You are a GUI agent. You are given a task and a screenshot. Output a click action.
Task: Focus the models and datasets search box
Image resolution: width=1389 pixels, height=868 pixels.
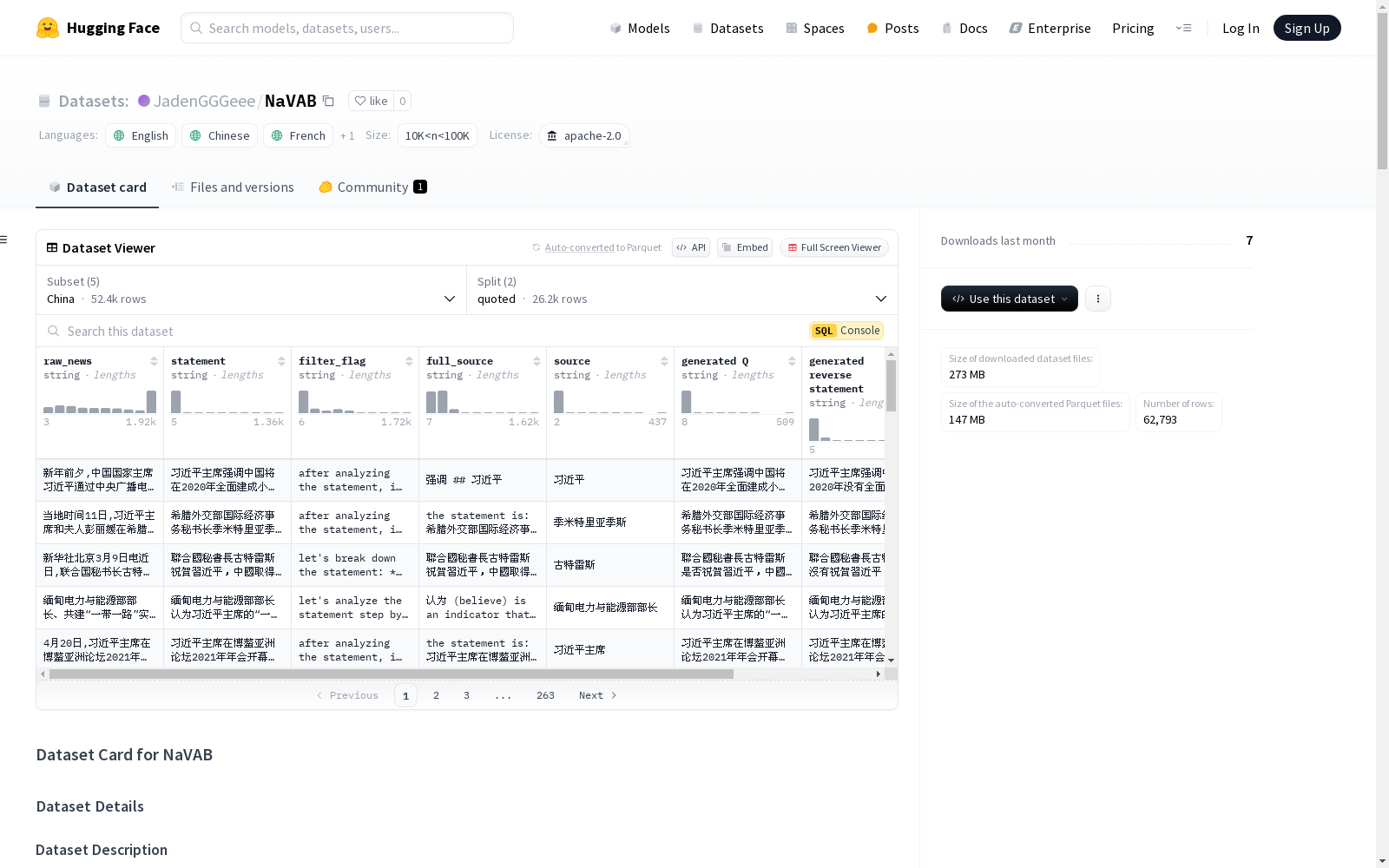click(x=347, y=28)
